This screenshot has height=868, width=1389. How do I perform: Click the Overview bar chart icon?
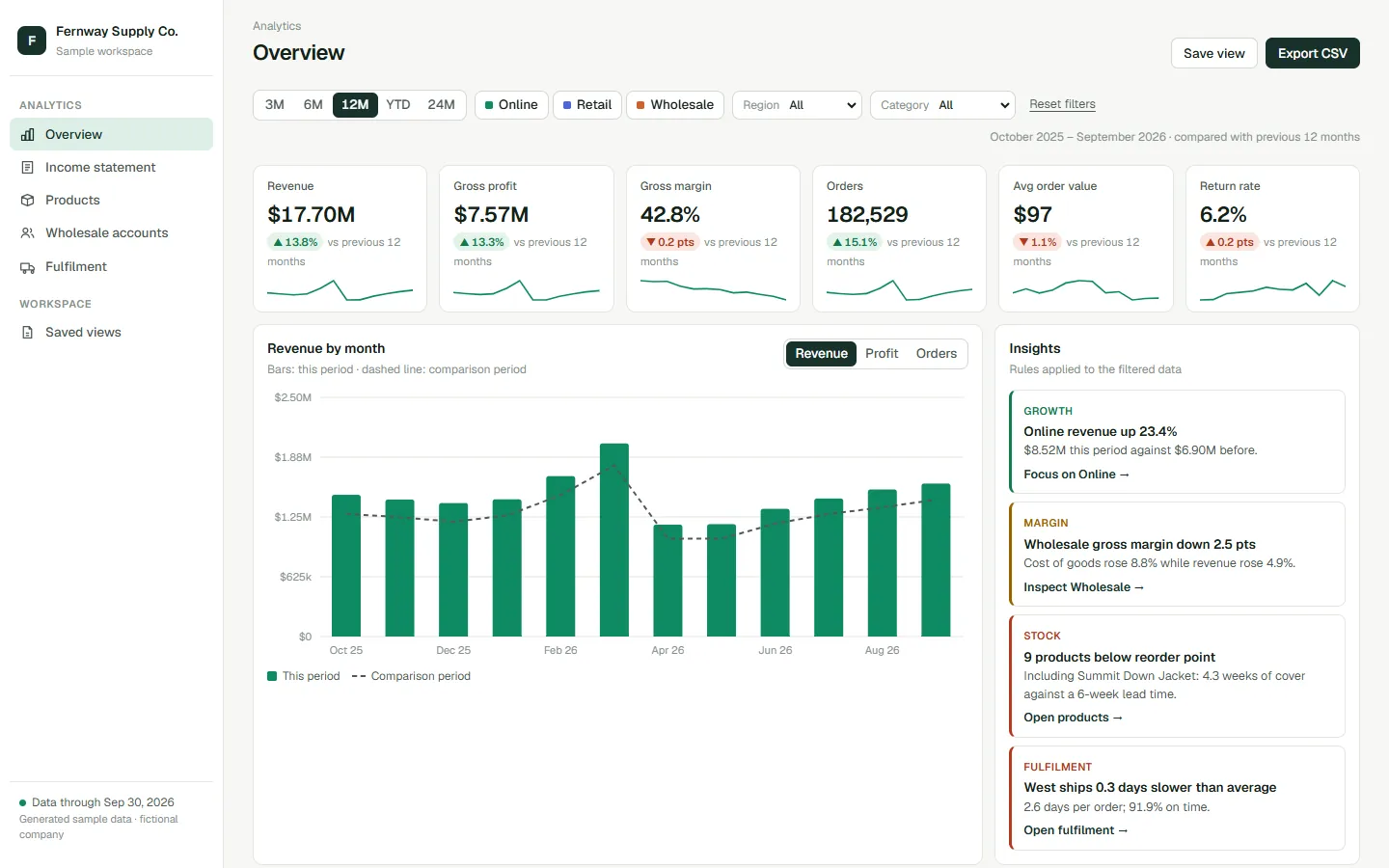tap(28, 135)
